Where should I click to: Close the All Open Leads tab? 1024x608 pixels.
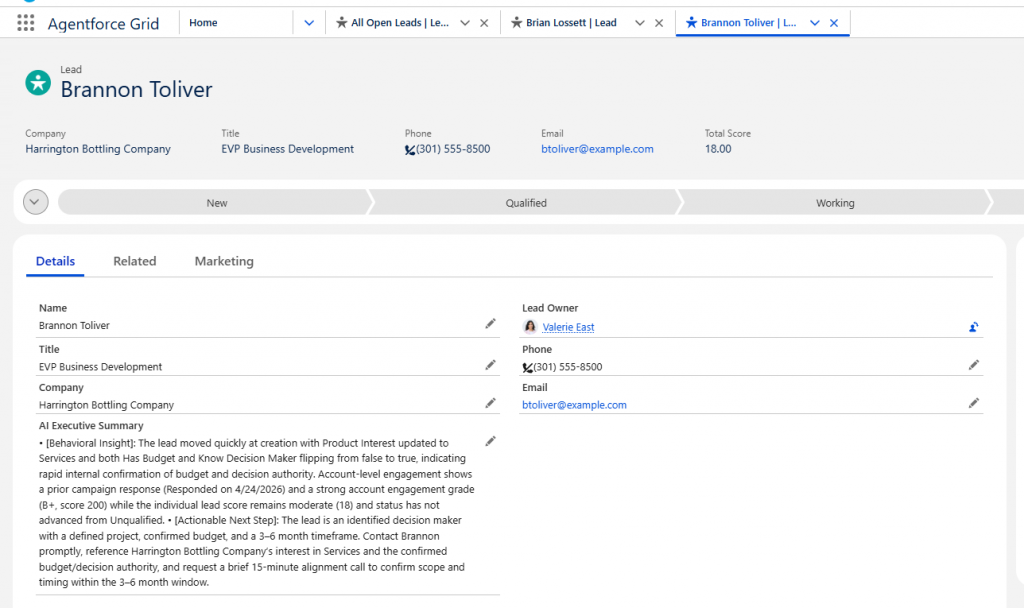pos(484,23)
